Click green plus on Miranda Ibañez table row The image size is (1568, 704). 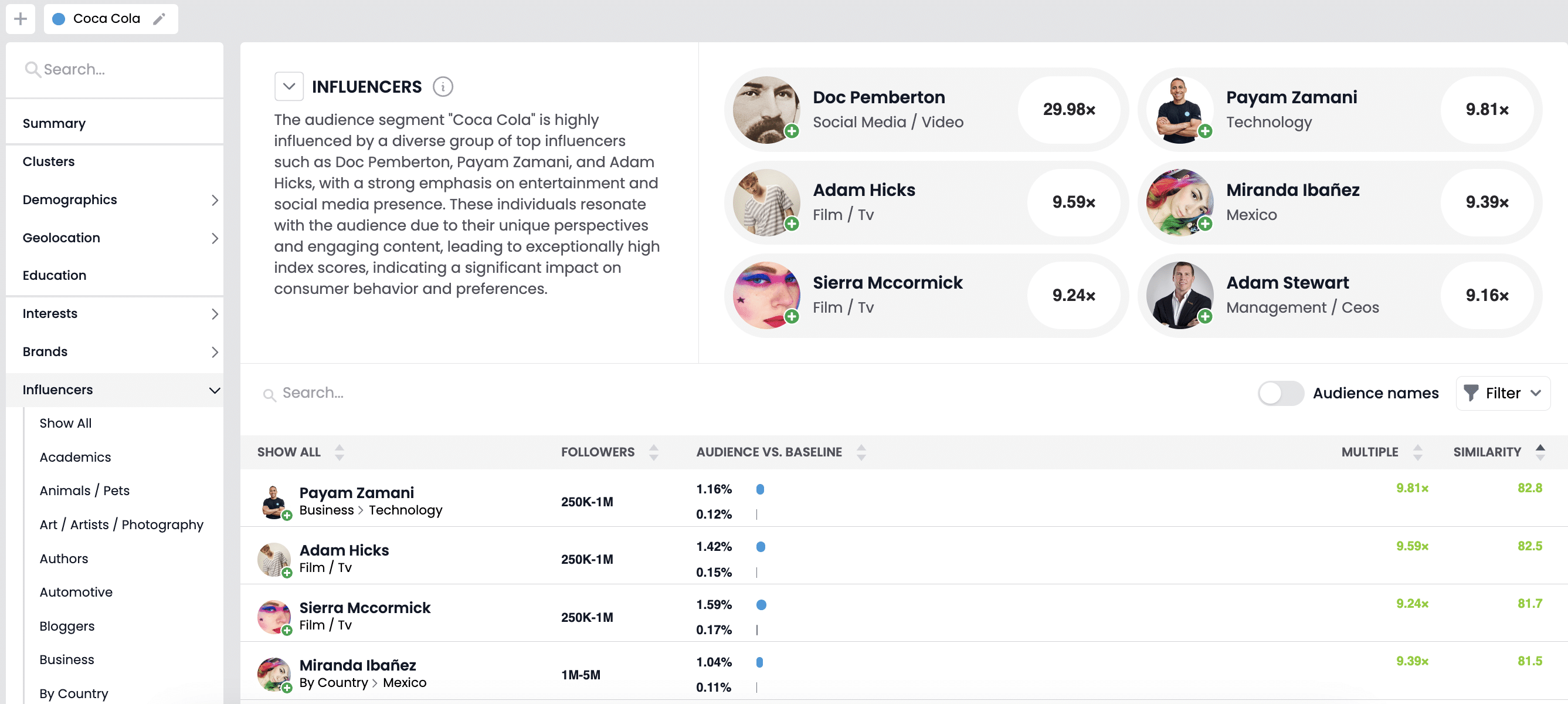[287, 688]
